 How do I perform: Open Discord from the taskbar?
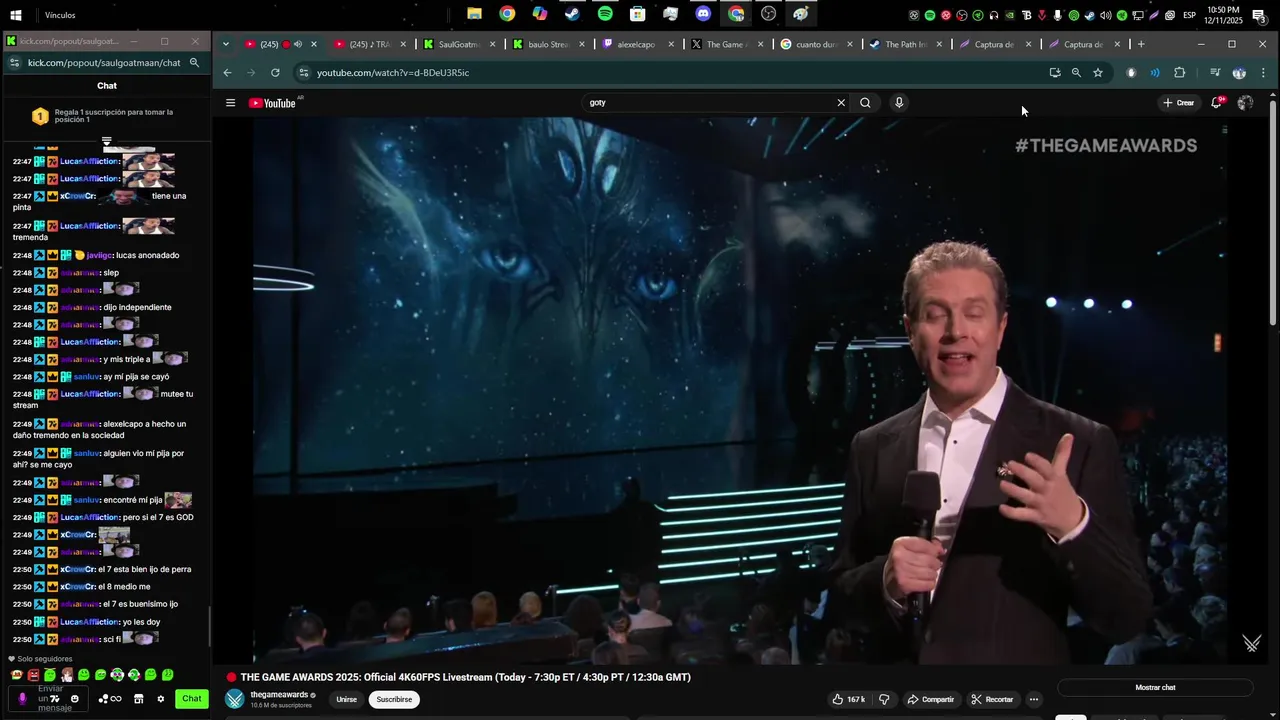[703, 14]
